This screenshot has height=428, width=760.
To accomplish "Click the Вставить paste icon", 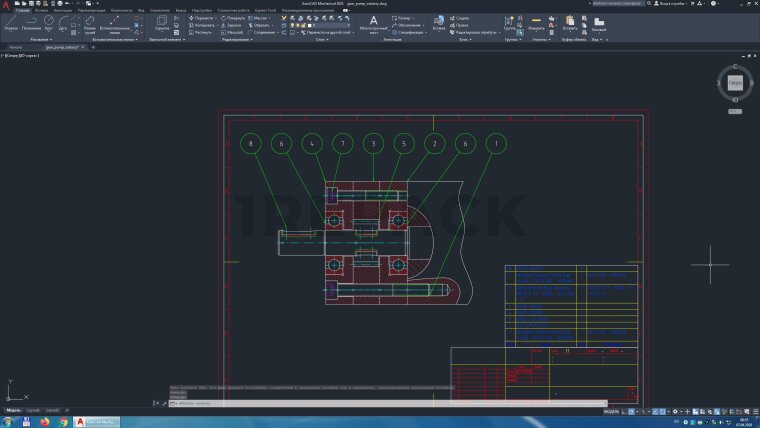I will coord(570,22).
